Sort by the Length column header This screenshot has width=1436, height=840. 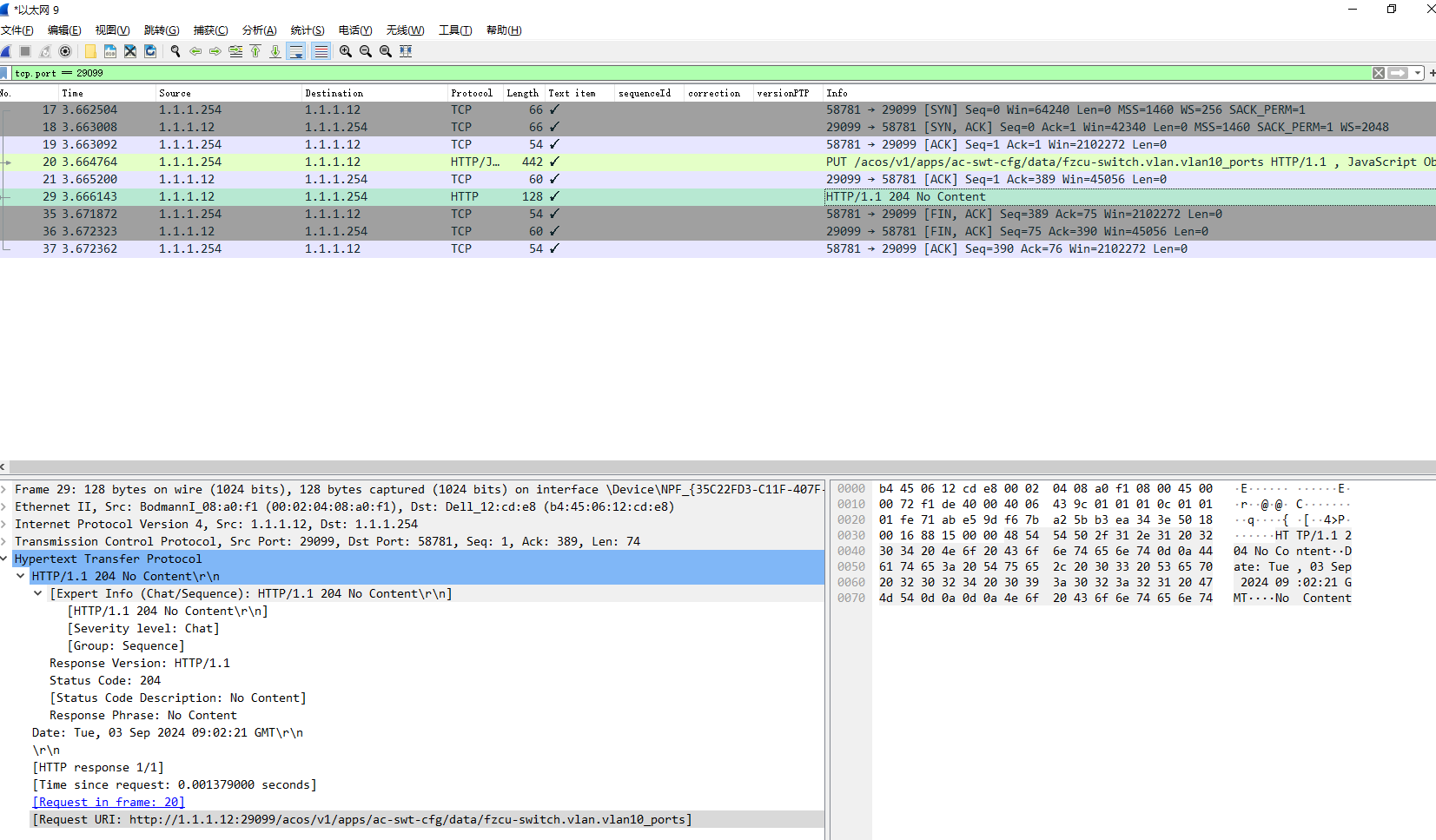(524, 93)
